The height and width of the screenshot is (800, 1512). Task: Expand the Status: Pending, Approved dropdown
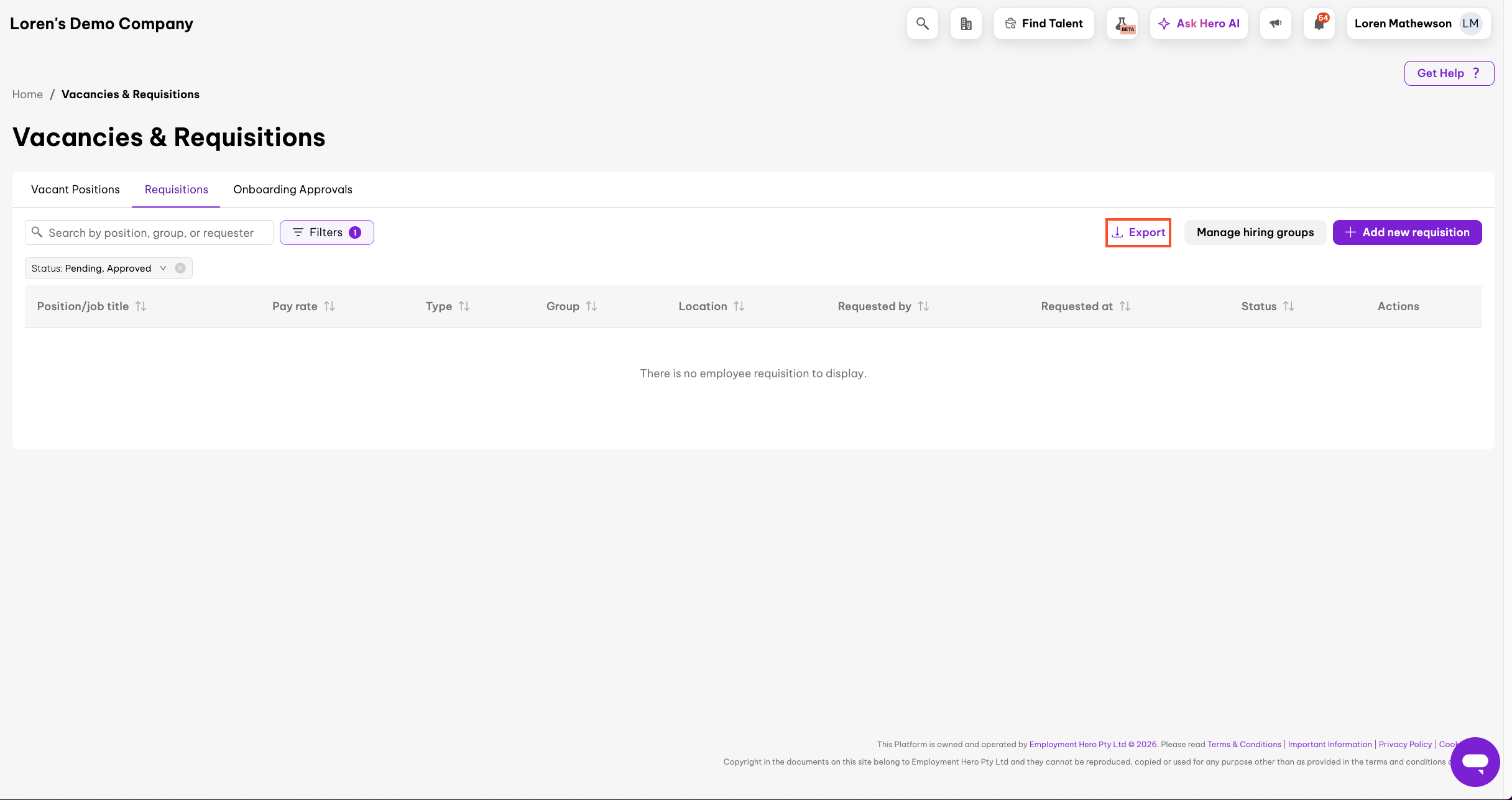(163, 268)
